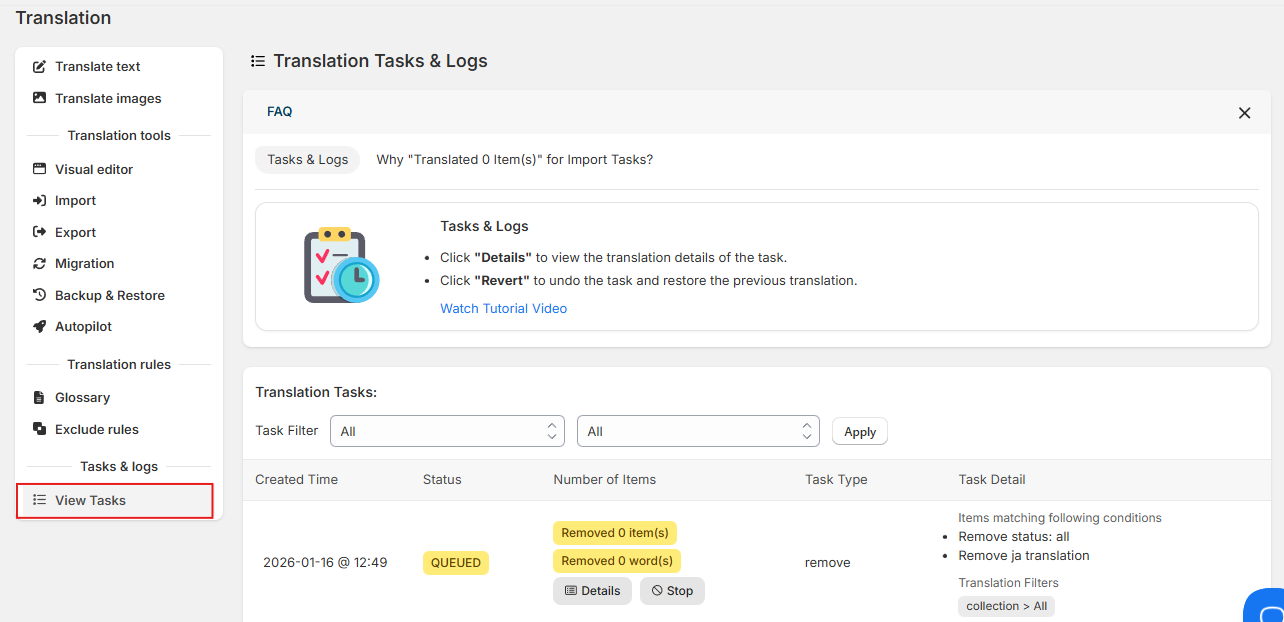This screenshot has height=622, width=1284.
Task: Click the Export arrow icon
Action: 40,232
